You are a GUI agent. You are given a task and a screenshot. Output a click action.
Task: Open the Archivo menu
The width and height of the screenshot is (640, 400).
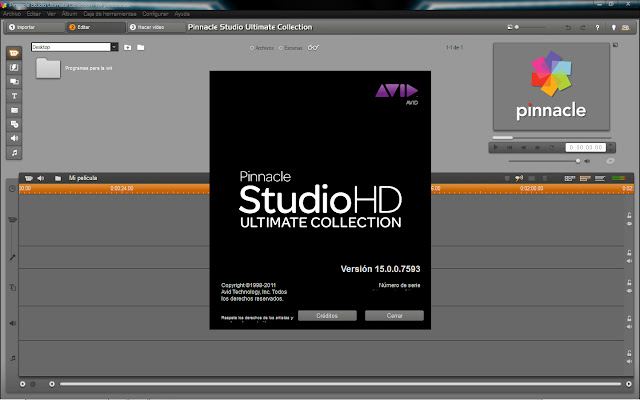tap(12, 14)
